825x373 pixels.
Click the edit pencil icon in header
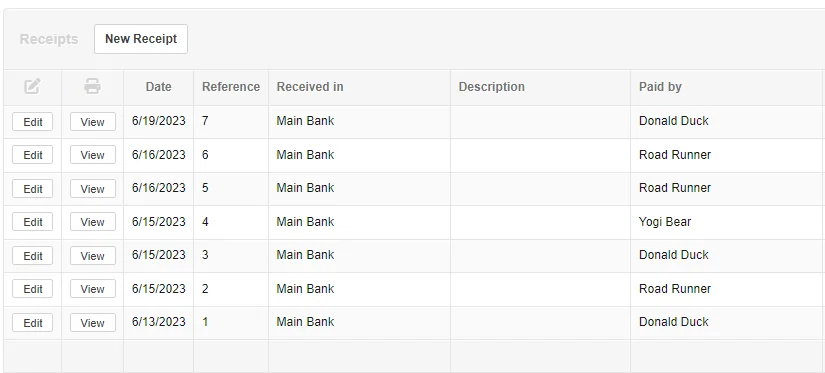point(32,86)
